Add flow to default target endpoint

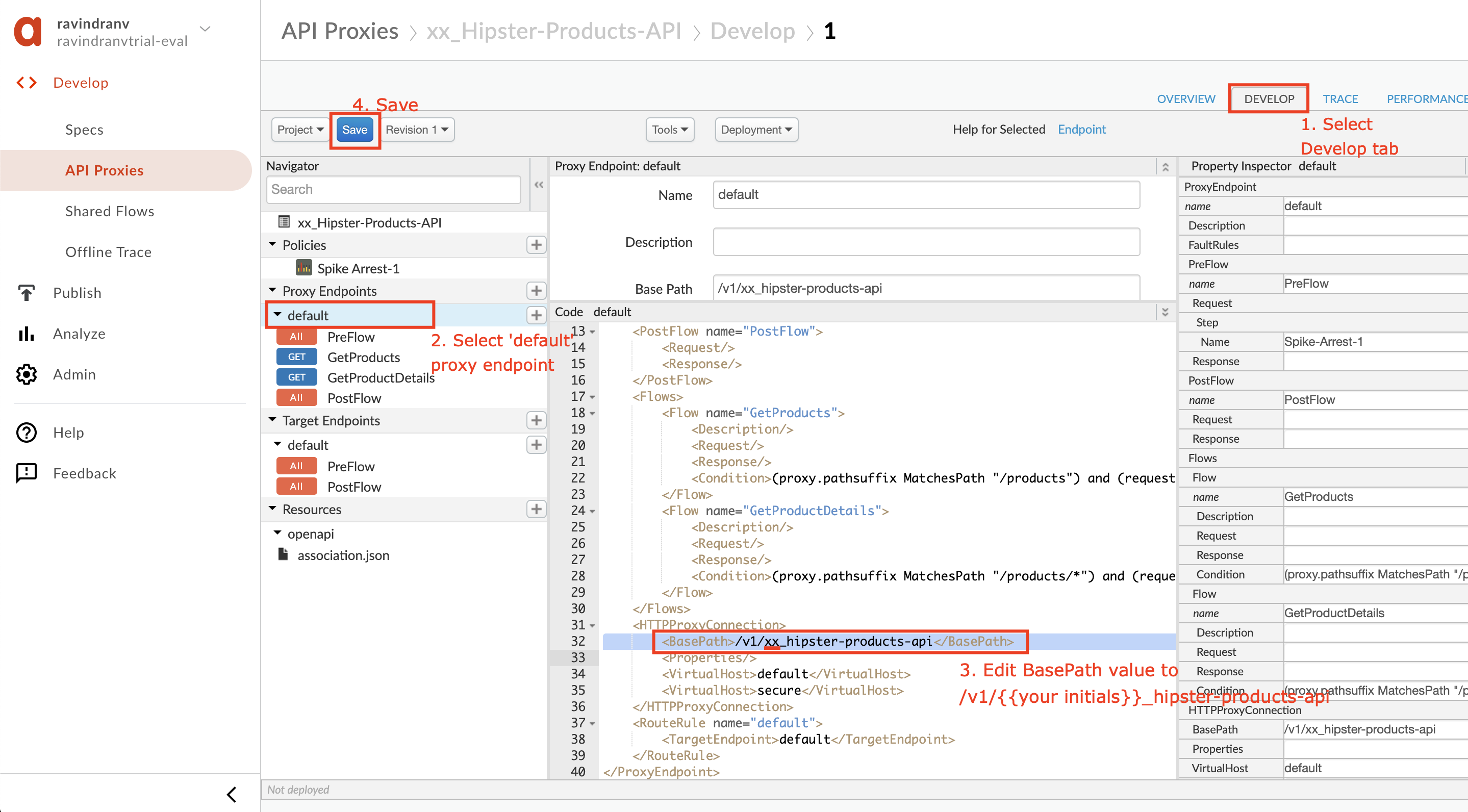point(536,444)
